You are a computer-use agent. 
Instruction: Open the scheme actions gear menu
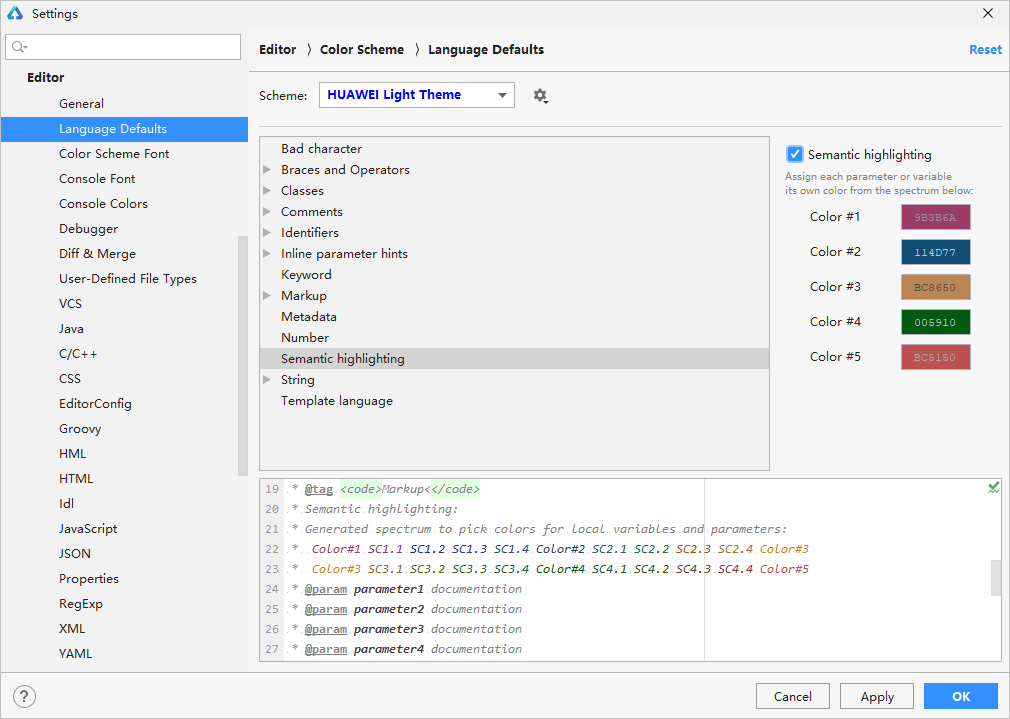540,96
